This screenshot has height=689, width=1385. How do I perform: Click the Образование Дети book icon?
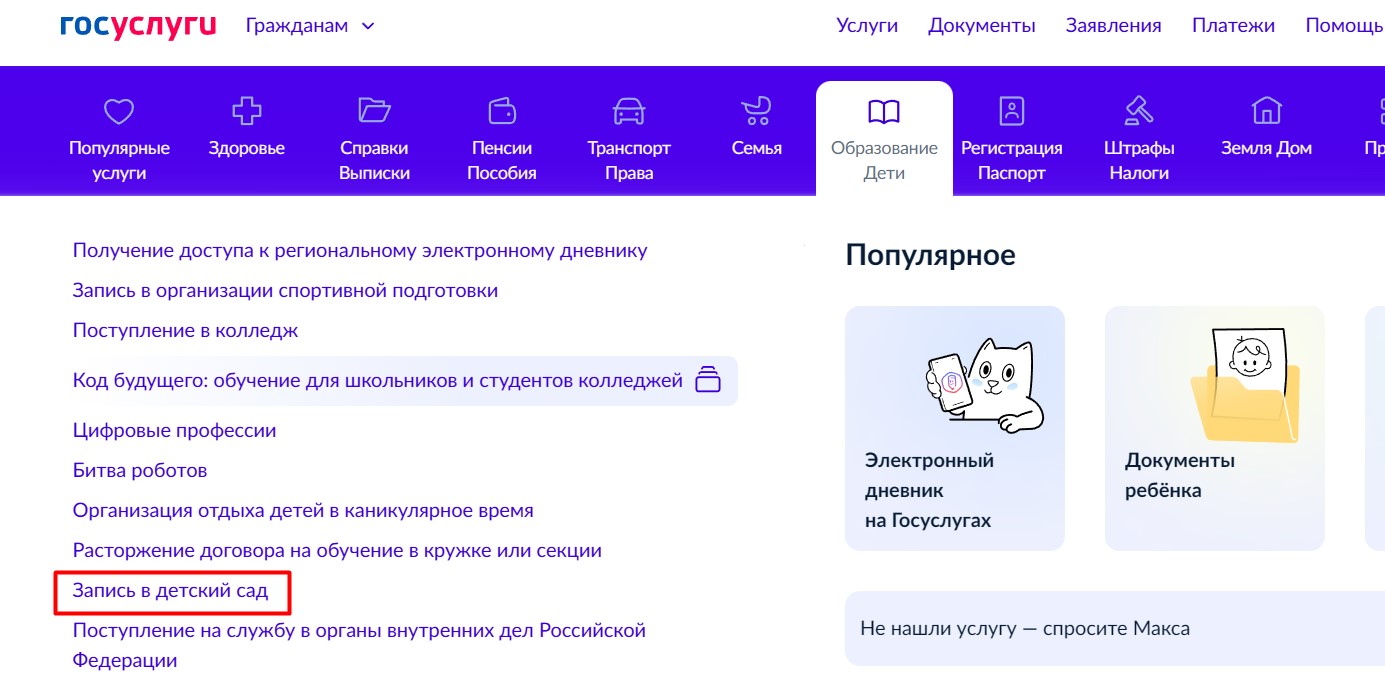tap(884, 110)
